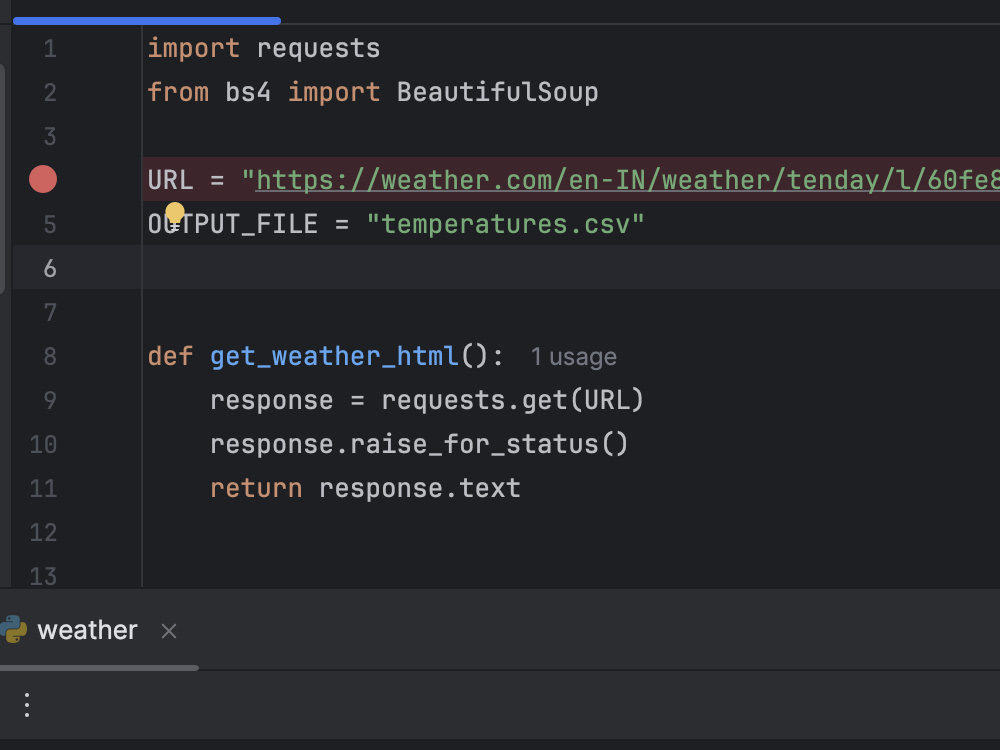Click the 'def' keyword on line 8

tap(170, 356)
